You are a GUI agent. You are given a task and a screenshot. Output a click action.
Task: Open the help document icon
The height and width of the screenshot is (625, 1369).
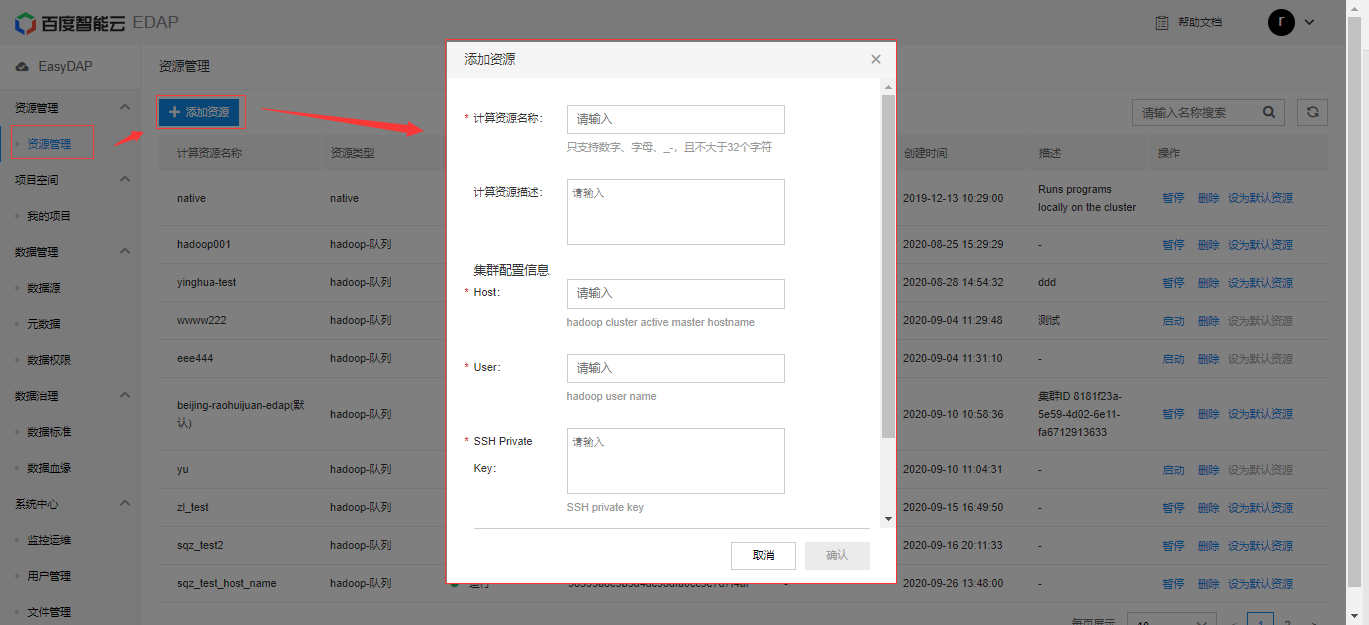tap(1162, 22)
